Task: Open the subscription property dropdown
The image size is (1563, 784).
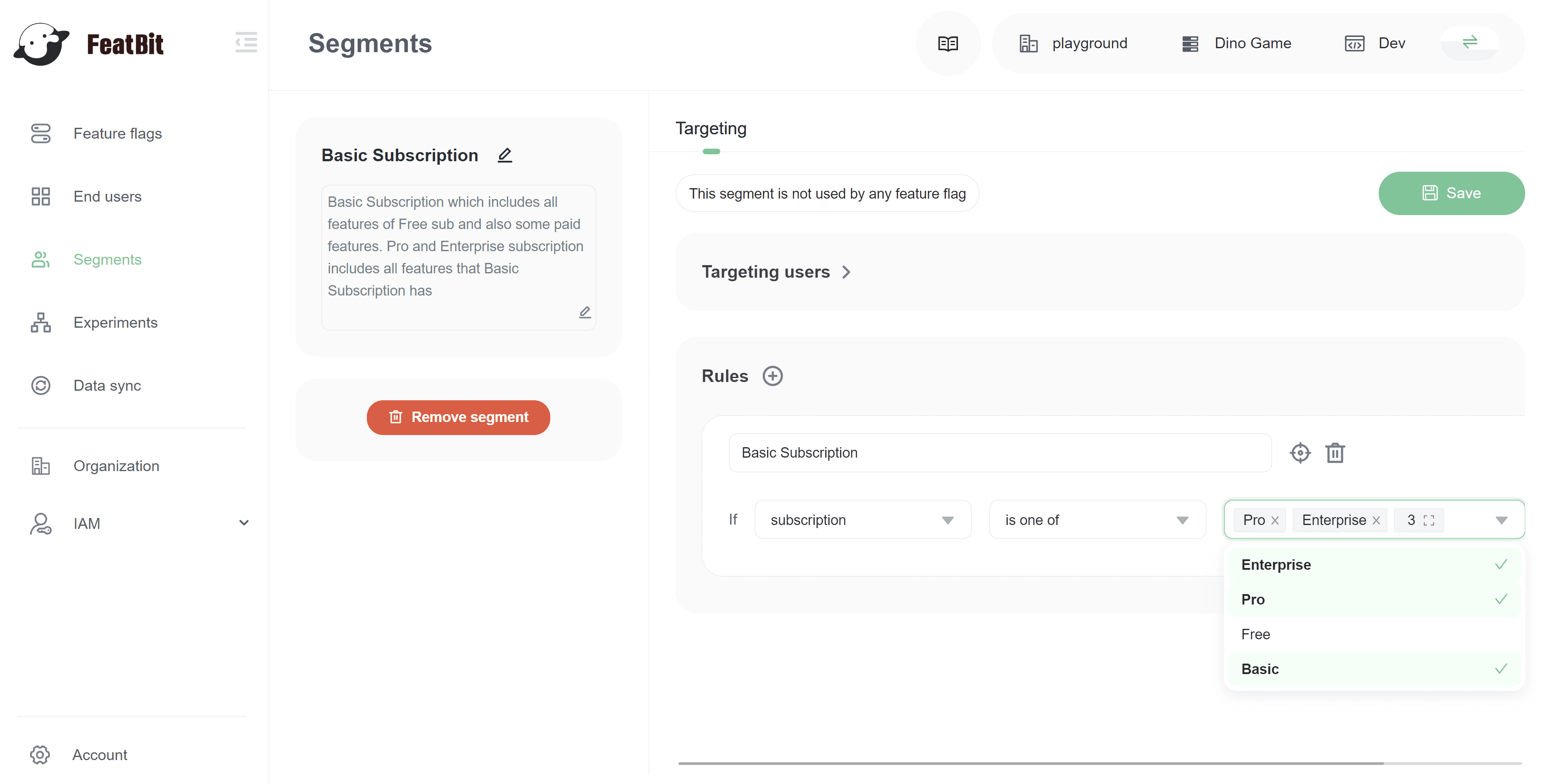Action: 862,519
